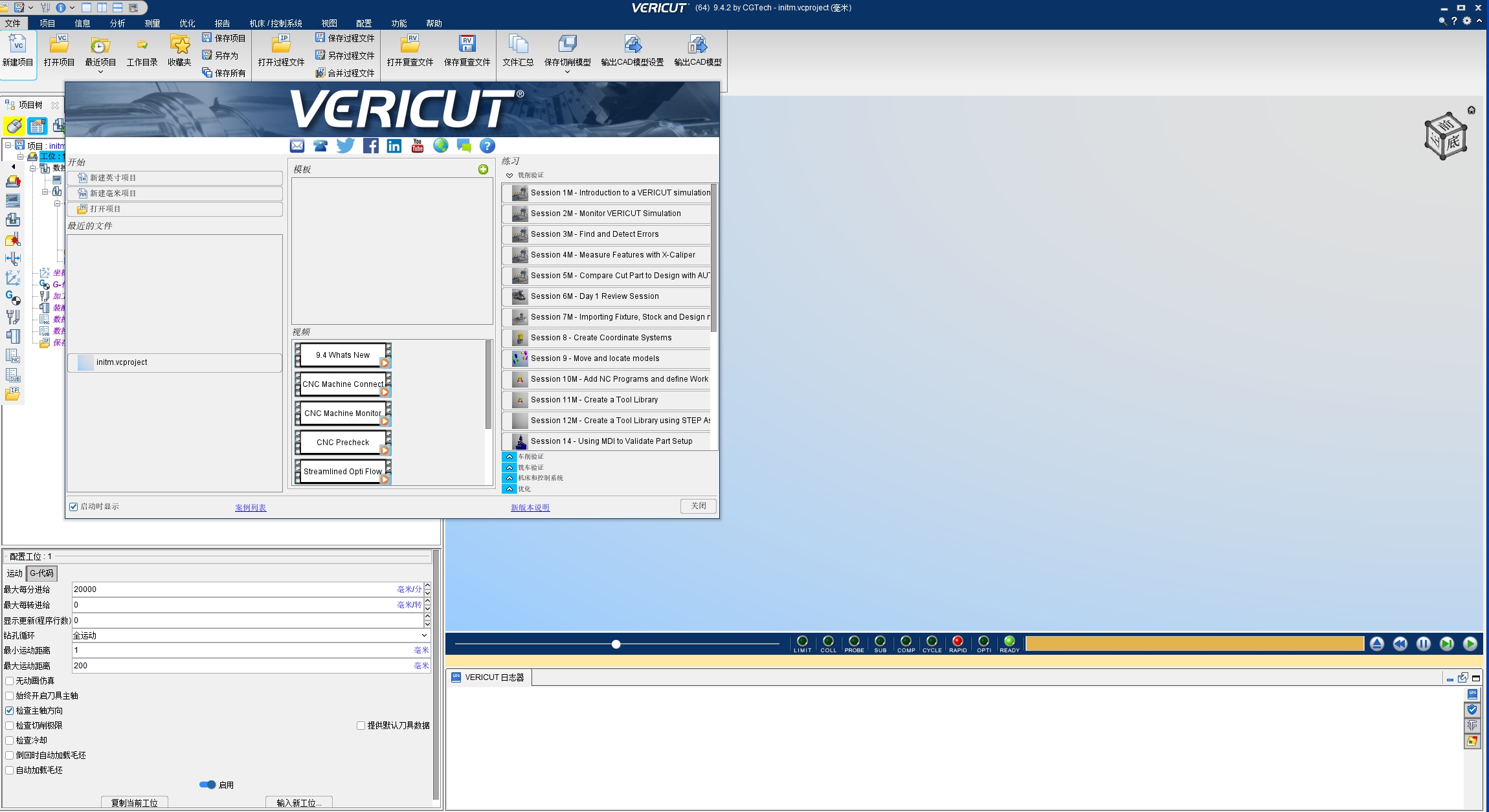Open the YouTube icon in welcome dialog
This screenshot has width=1489, height=812.
coord(418,146)
